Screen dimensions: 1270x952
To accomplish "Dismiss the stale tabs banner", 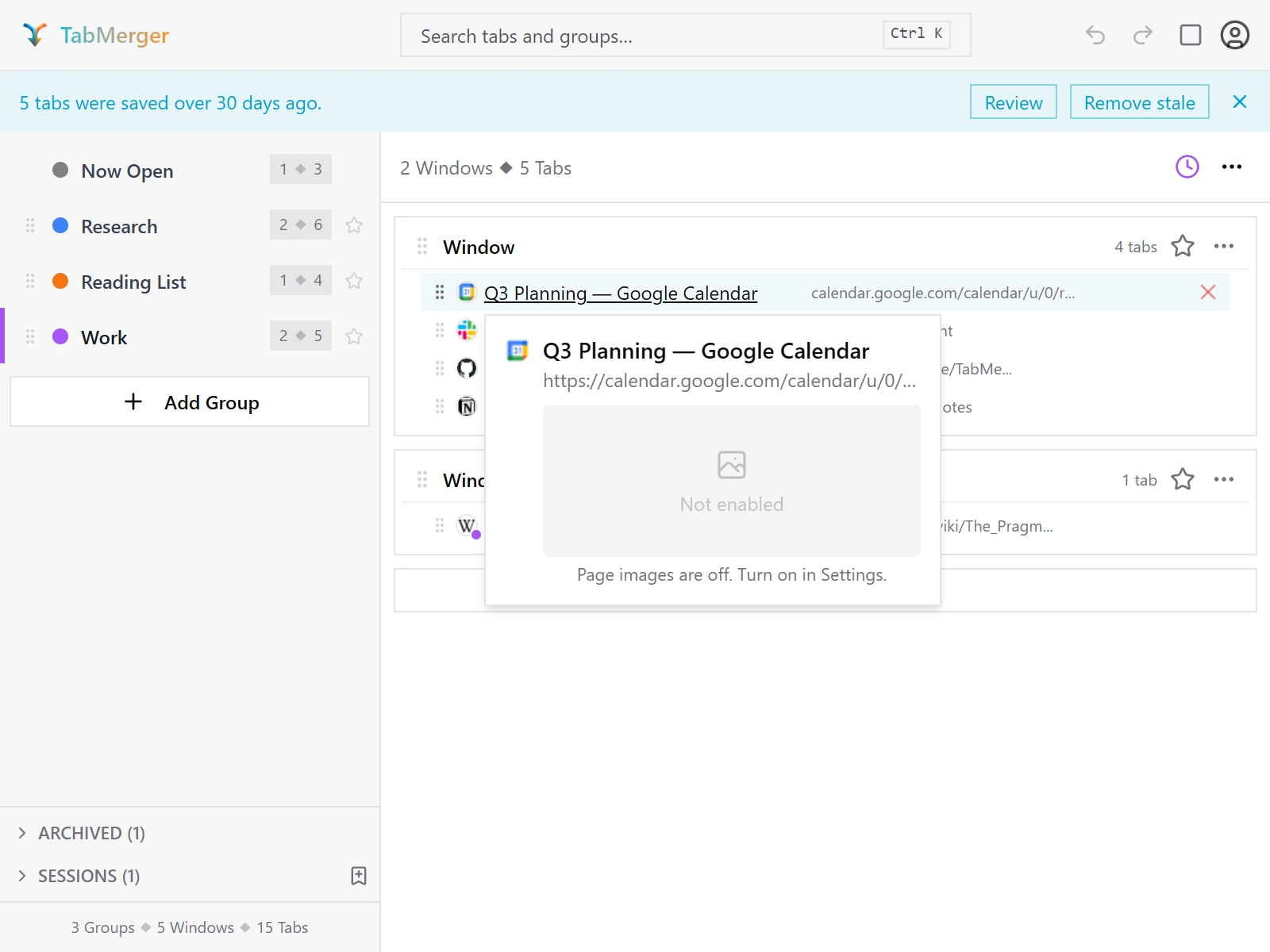I will pyautogui.click(x=1240, y=102).
